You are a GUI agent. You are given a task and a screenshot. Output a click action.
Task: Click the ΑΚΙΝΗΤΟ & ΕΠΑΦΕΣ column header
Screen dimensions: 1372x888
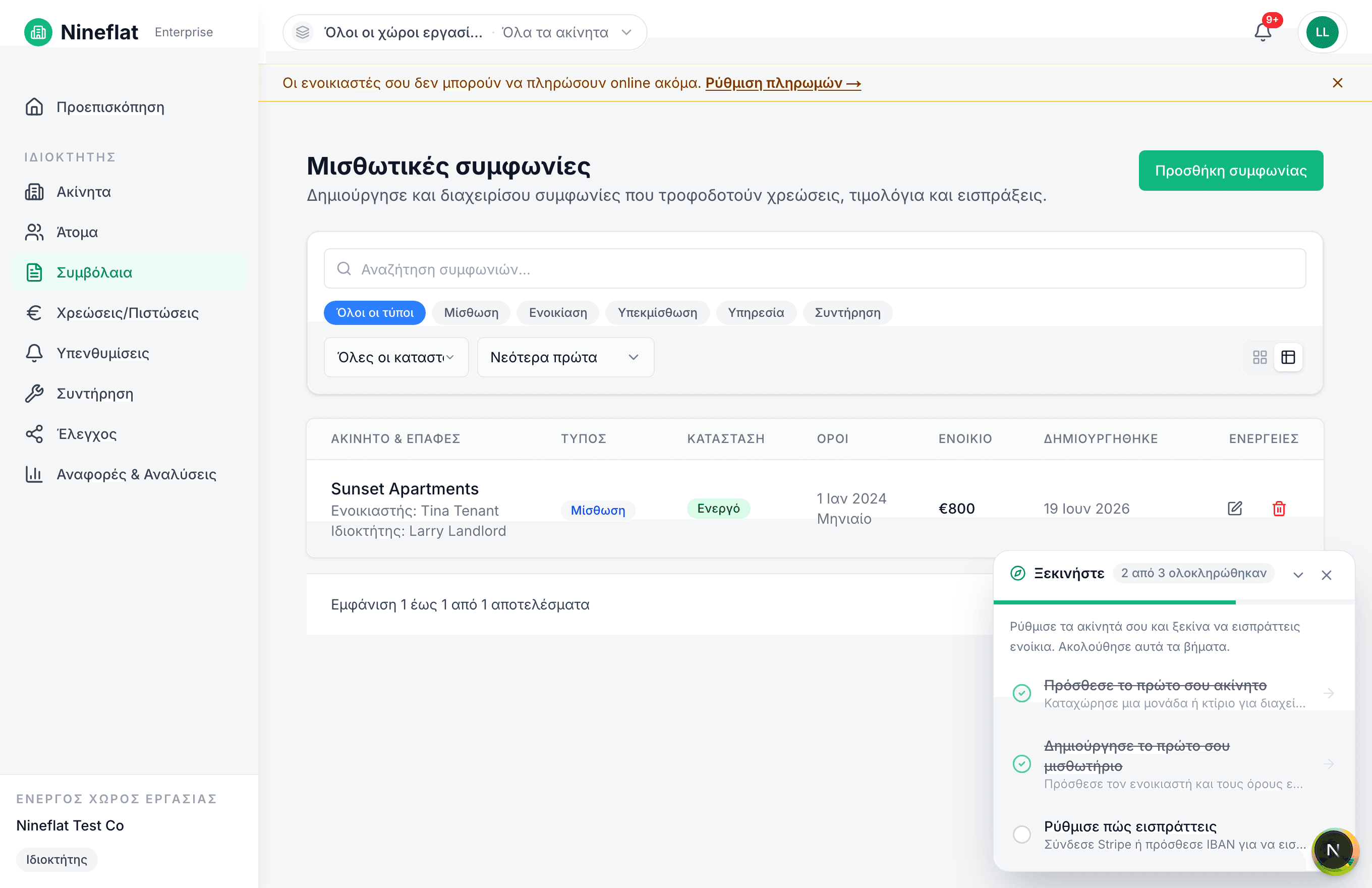click(x=395, y=439)
